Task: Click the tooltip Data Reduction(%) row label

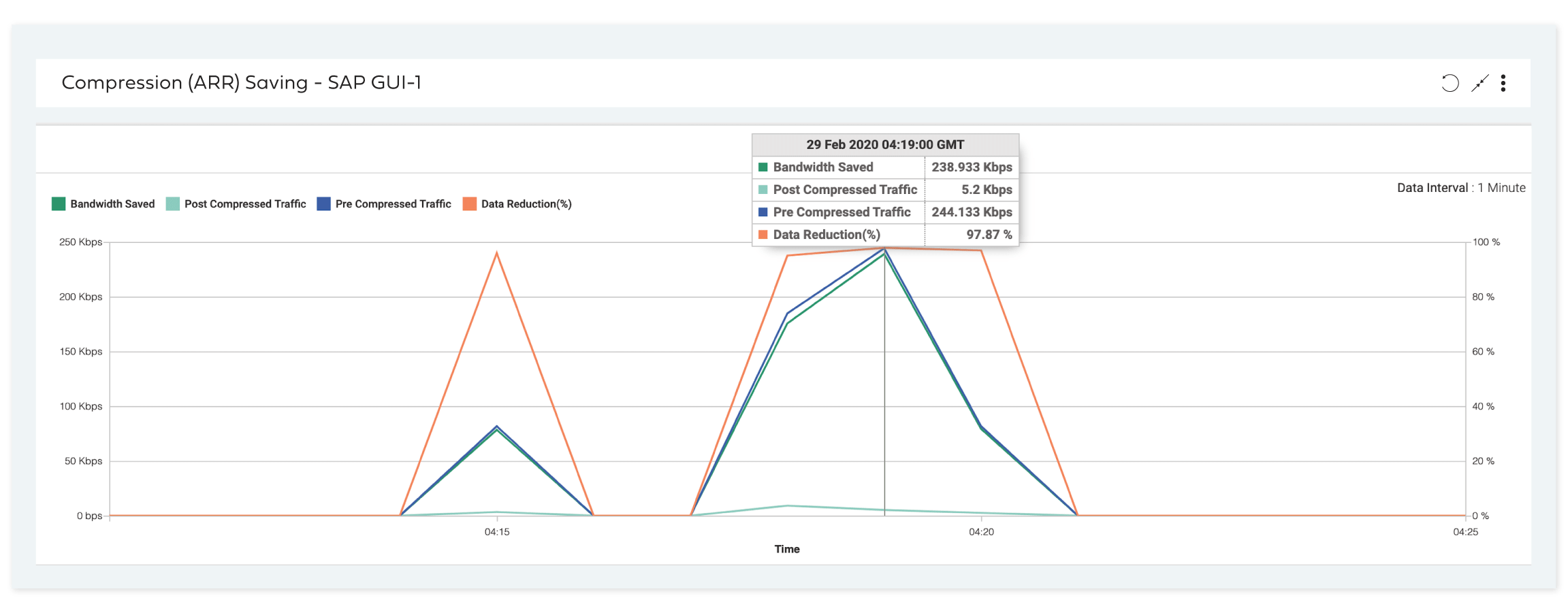Action: tap(827, 235)
